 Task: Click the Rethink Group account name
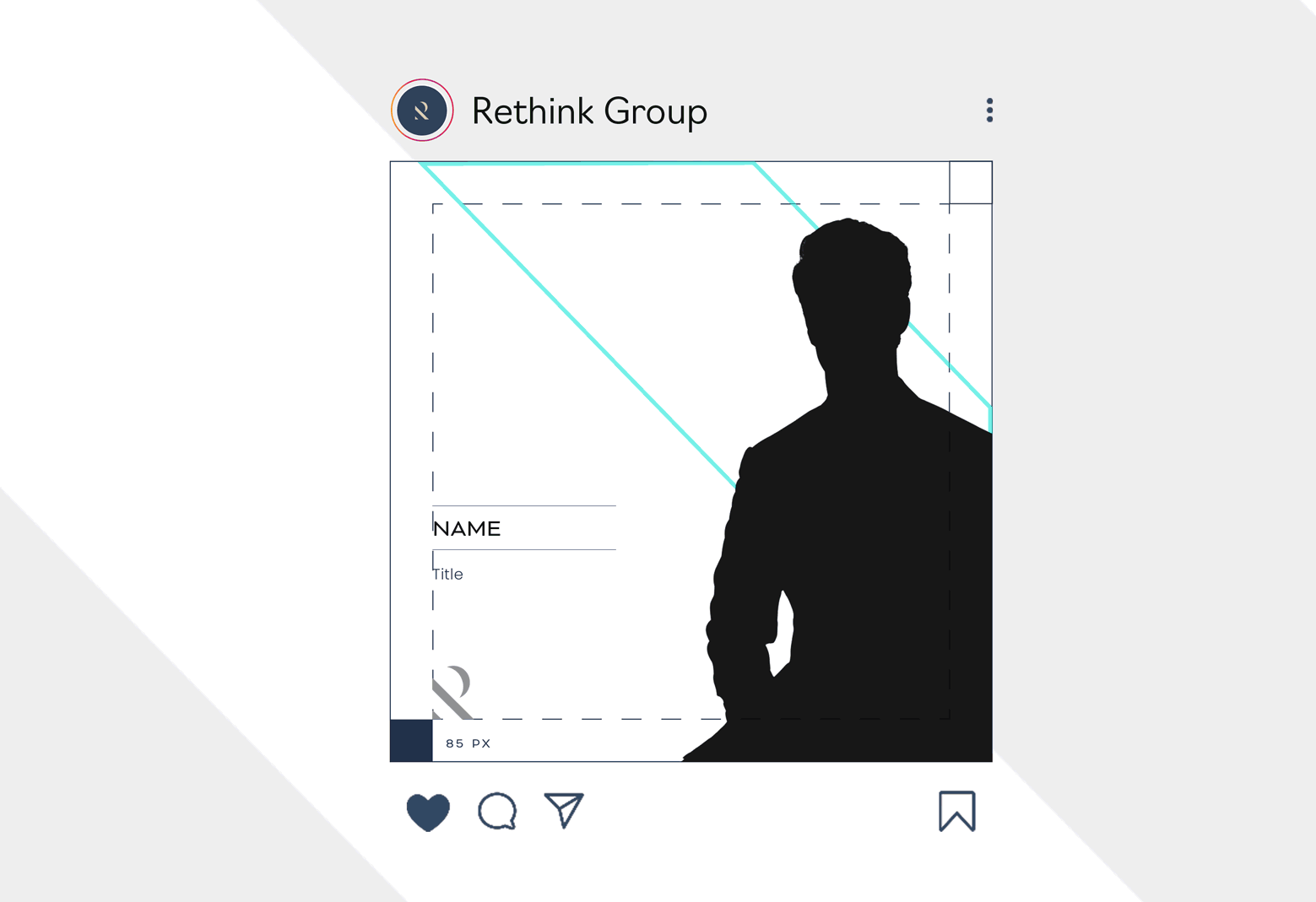(589, 111)
